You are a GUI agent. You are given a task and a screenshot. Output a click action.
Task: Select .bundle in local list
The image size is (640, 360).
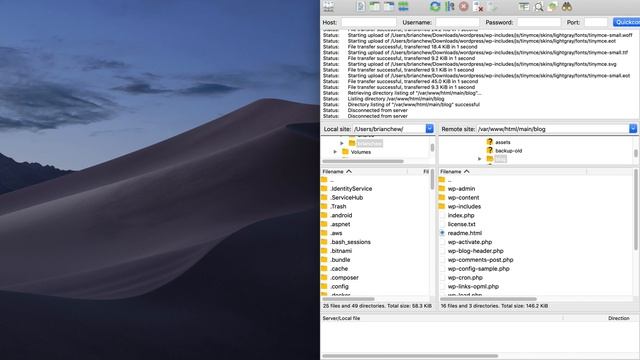[340, 260]
